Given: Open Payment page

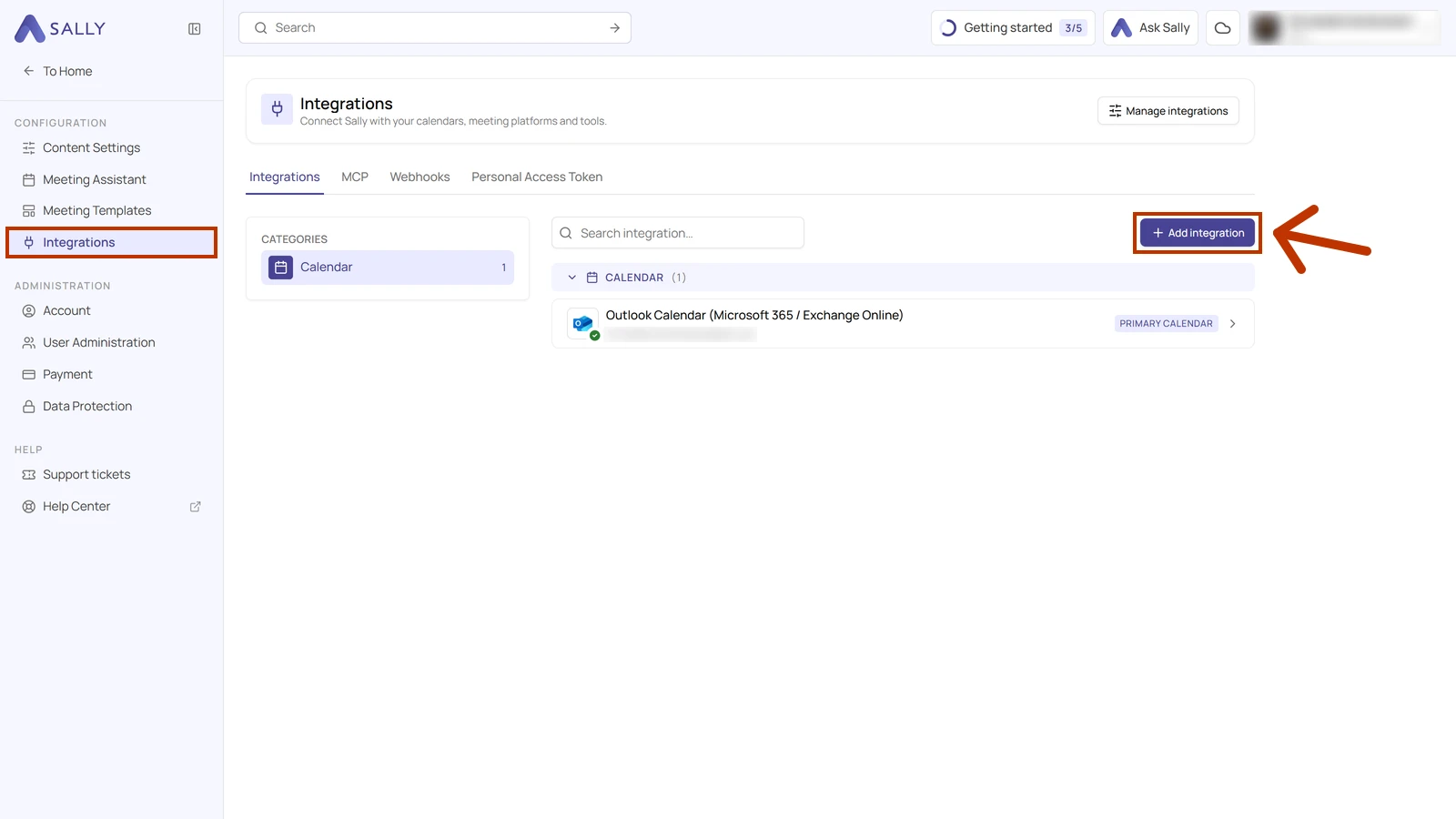Looking at the screenshot, I should (x=111, y=374).
